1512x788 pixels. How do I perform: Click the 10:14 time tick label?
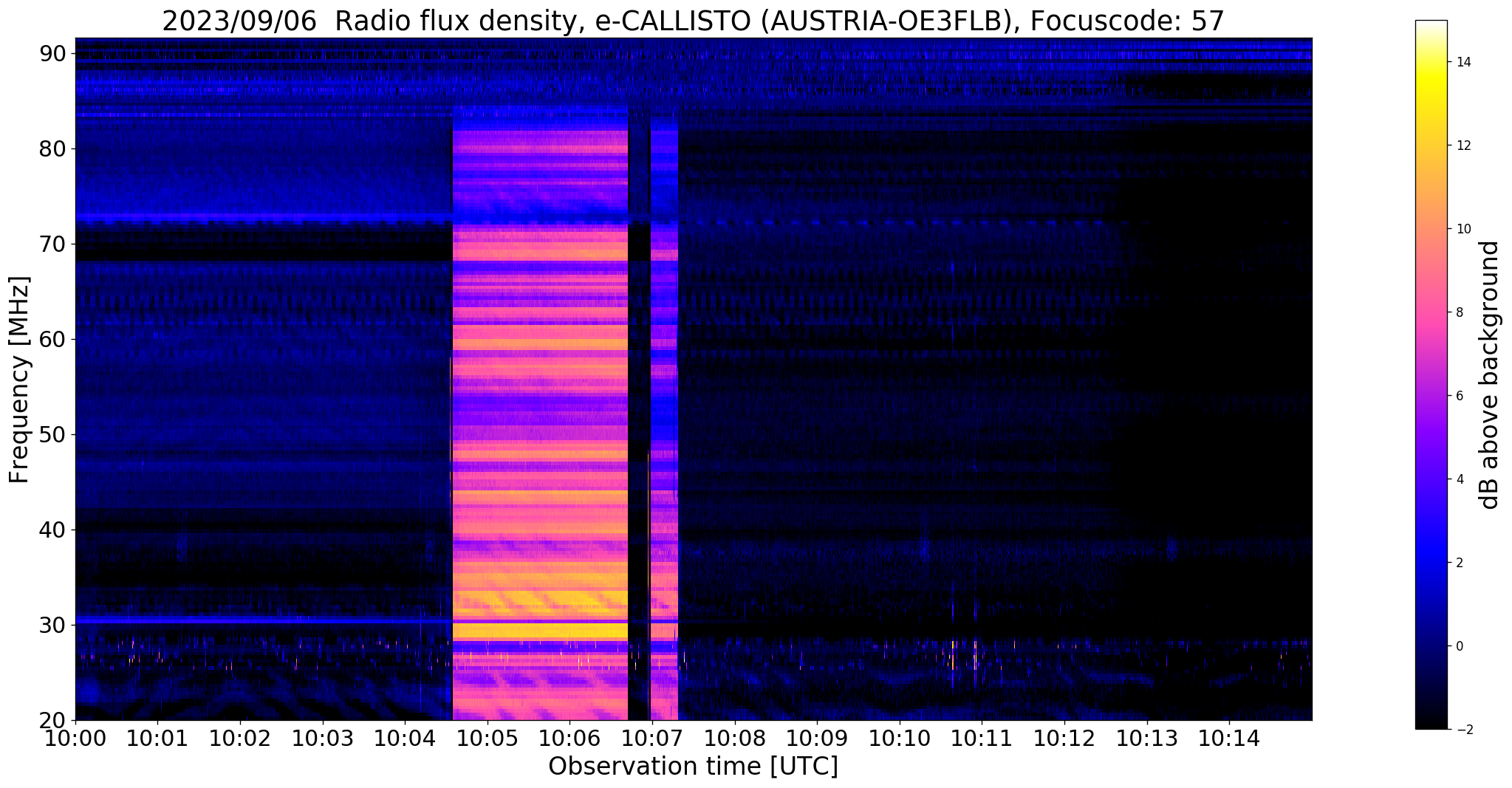click(1228, 738)
